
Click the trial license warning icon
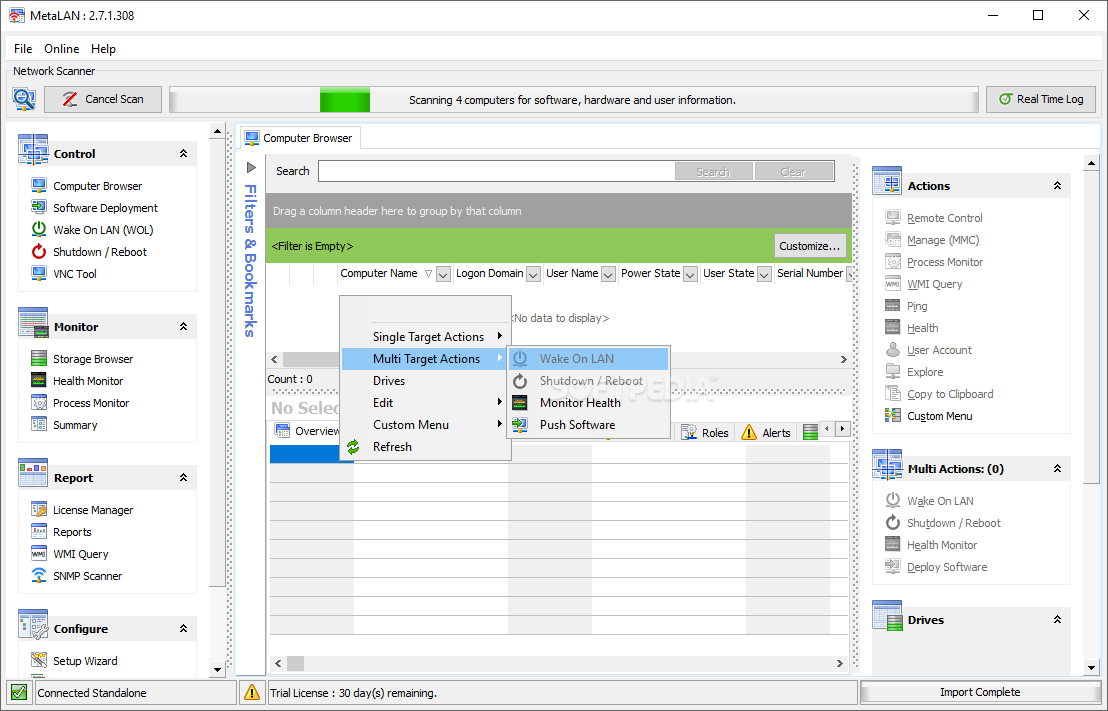tap(252, 693)
